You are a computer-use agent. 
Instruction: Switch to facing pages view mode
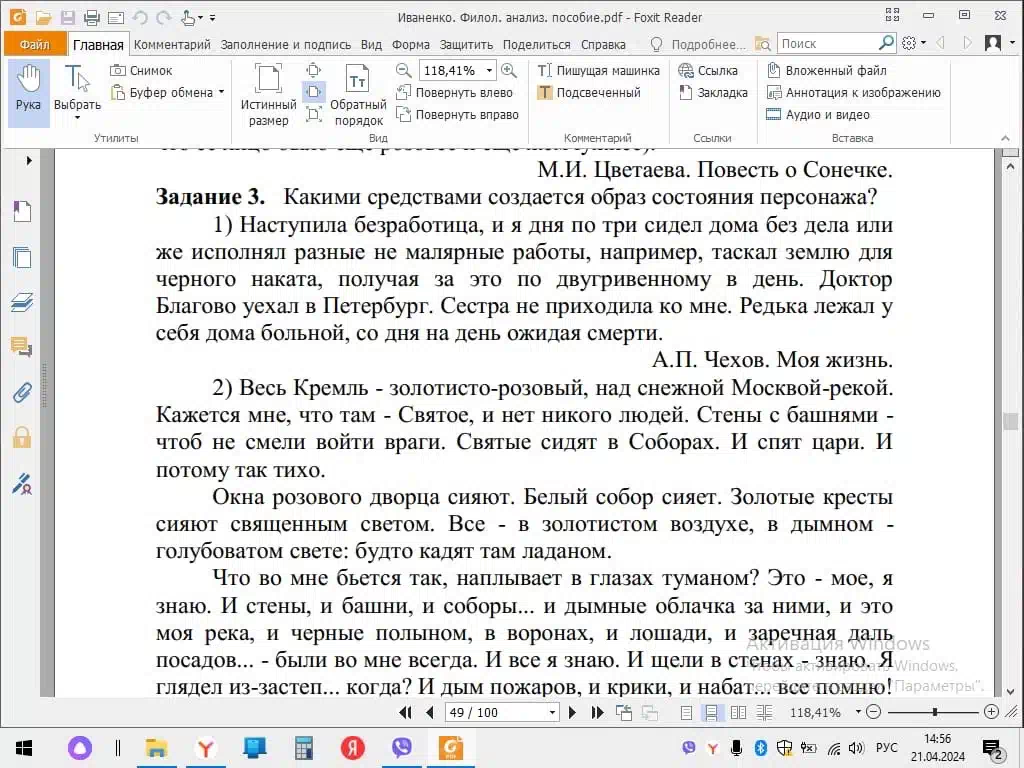[739, 712]
